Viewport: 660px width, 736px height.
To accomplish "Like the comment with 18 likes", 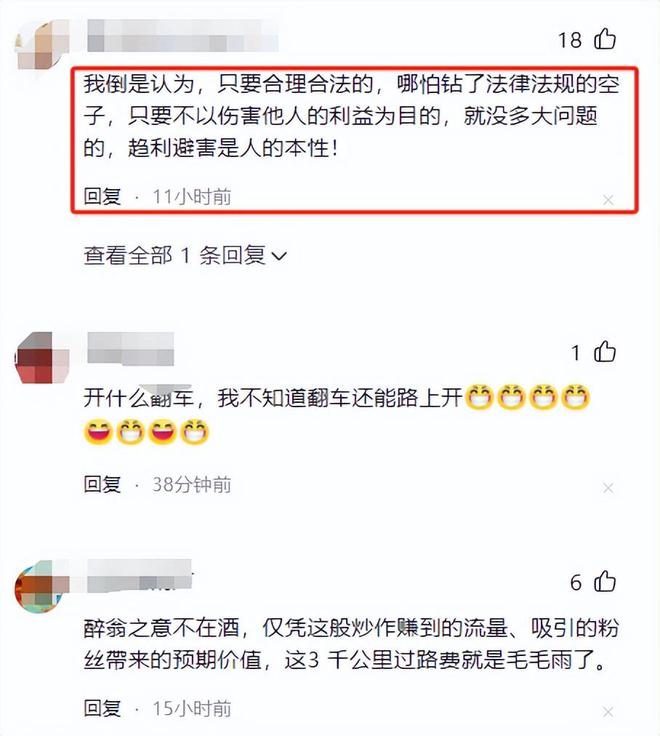I will tap(605, 39).
